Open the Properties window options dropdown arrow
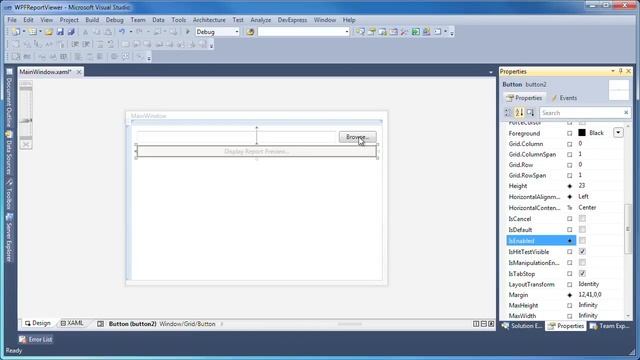640x360 pixels. [613, 71]
